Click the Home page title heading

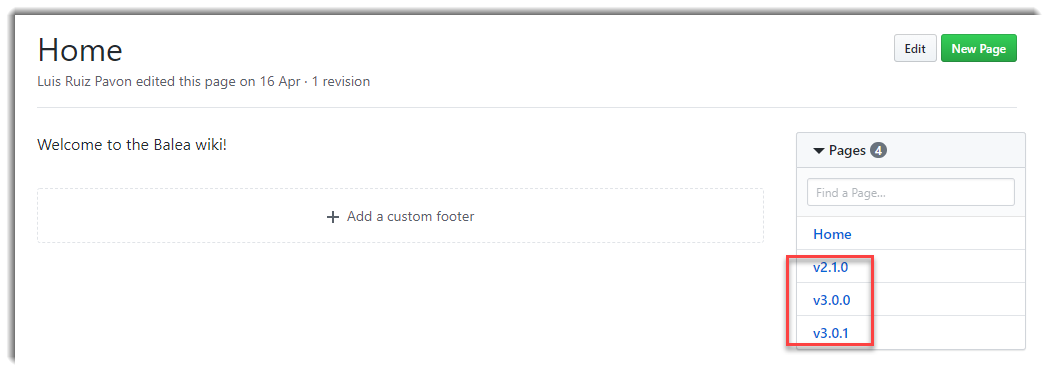pyautogui.click(x=80, y=50)
